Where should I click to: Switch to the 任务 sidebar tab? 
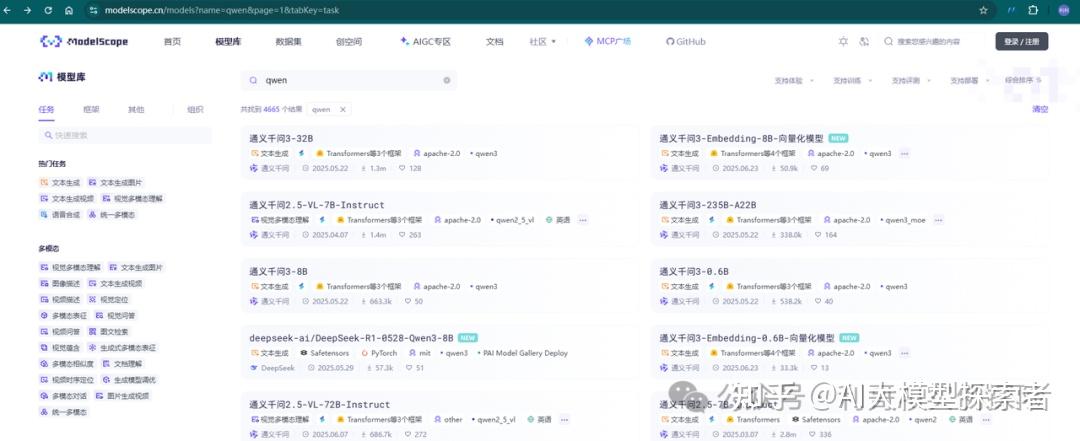pyautogui.click(x=46, y=110)
